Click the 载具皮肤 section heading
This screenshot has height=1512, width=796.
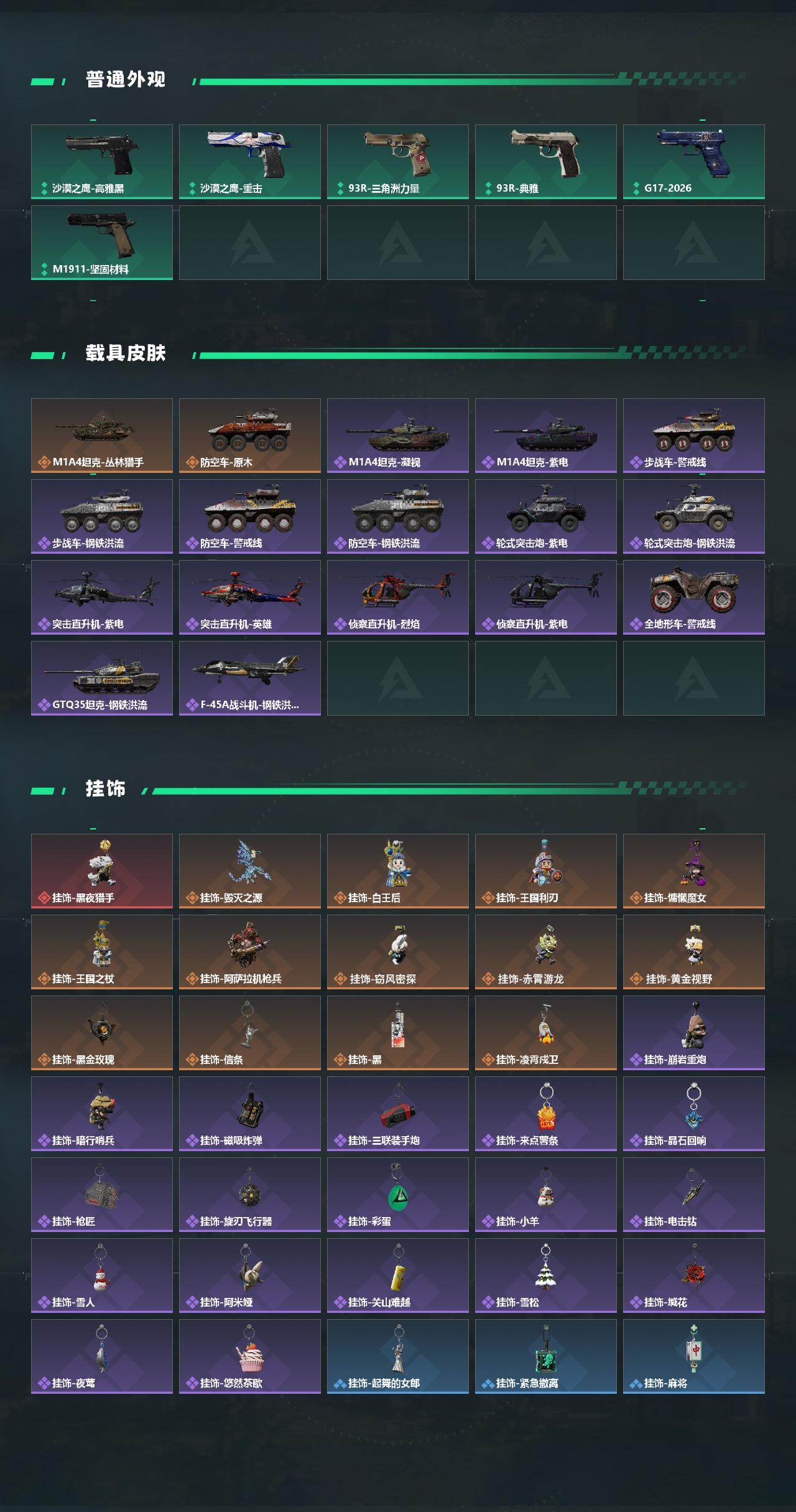tap(126, 353)
